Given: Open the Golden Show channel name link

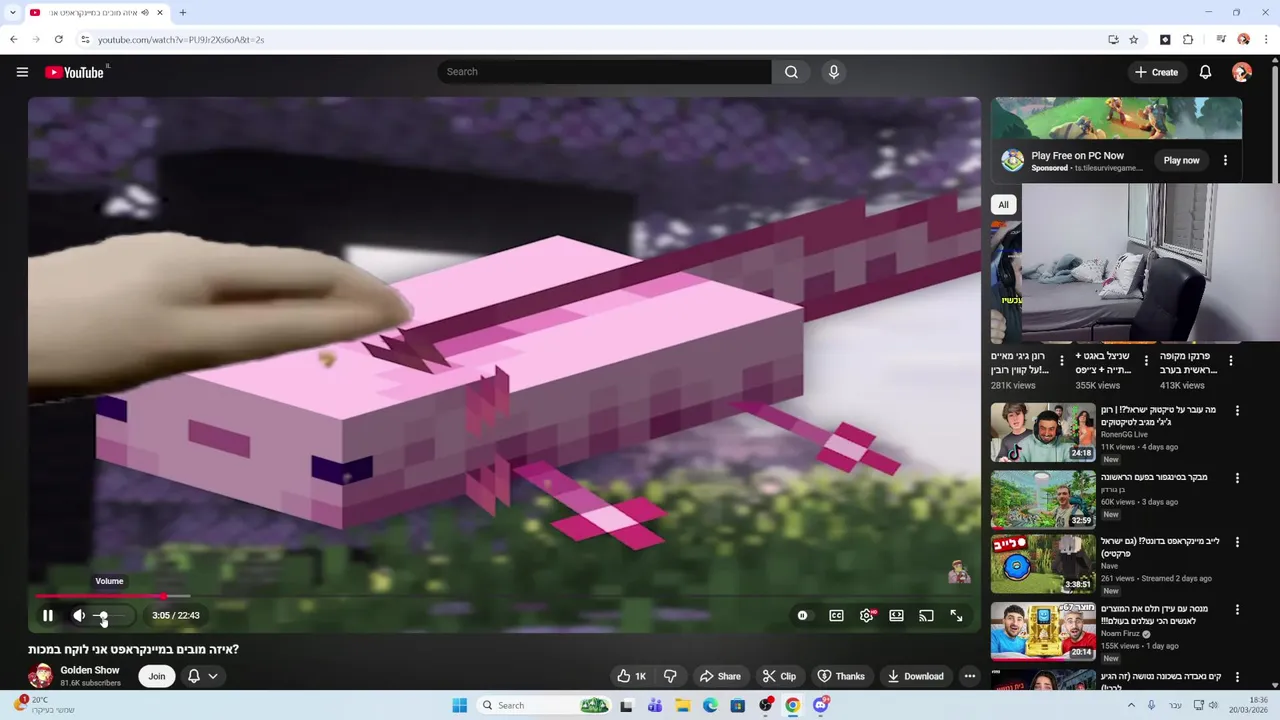Looking at the screenshot, I should pos(90,670).
